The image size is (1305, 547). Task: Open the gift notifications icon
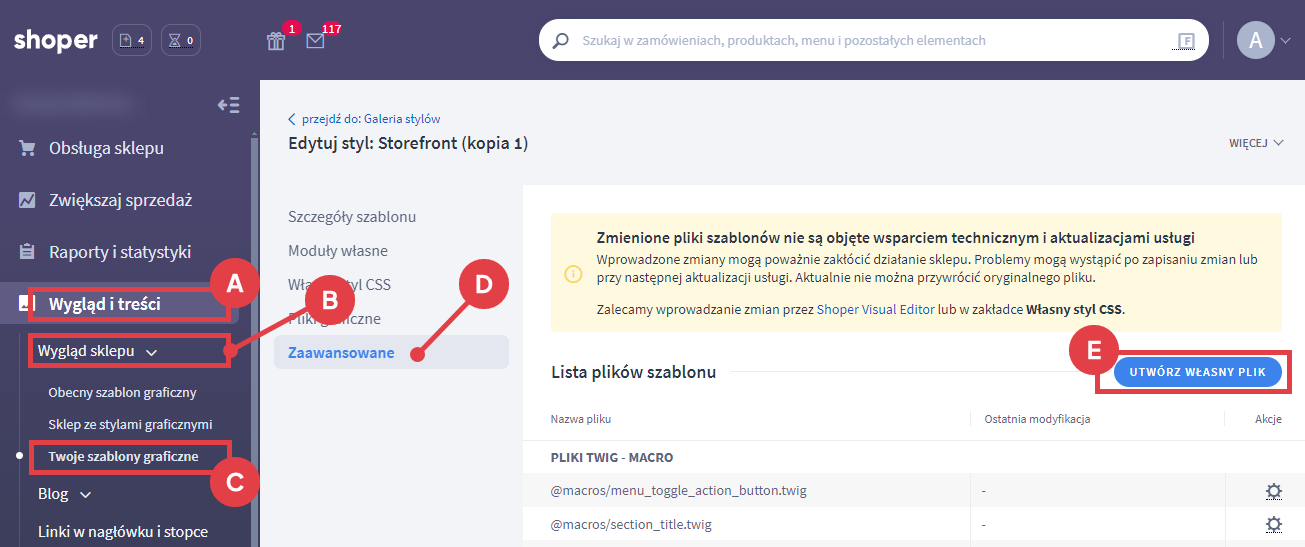click(276, 41)
